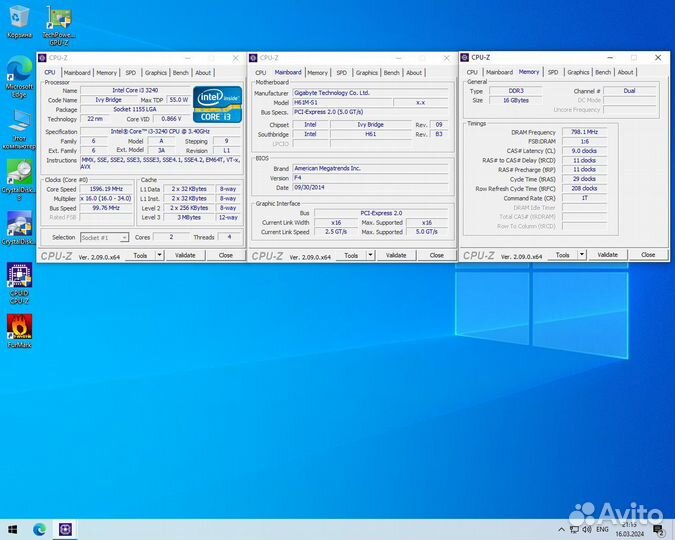Click the BIOS Date value '09/30/2014'

pyautogui.click(x=371, y=188)
